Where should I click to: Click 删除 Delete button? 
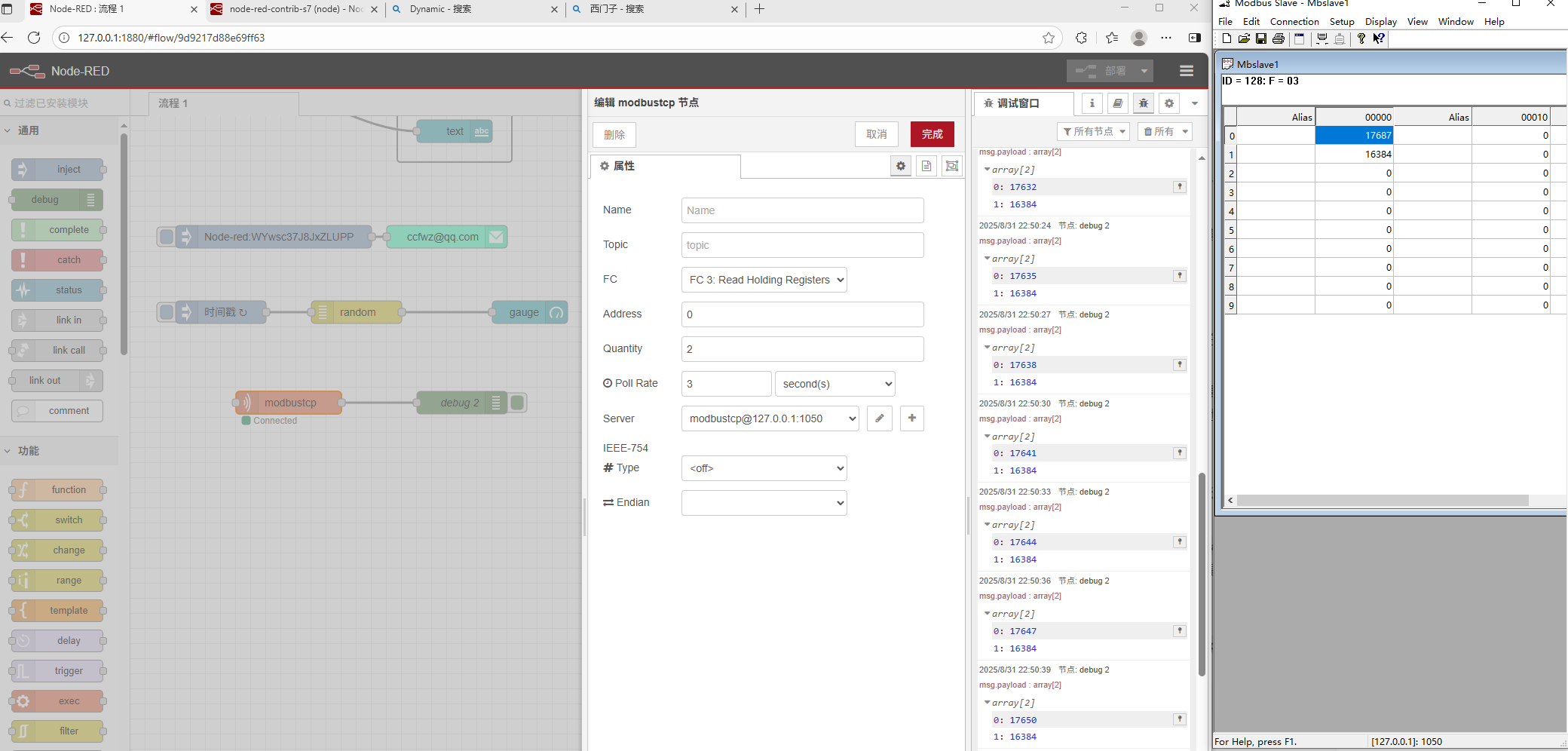[x=614, y=135]
